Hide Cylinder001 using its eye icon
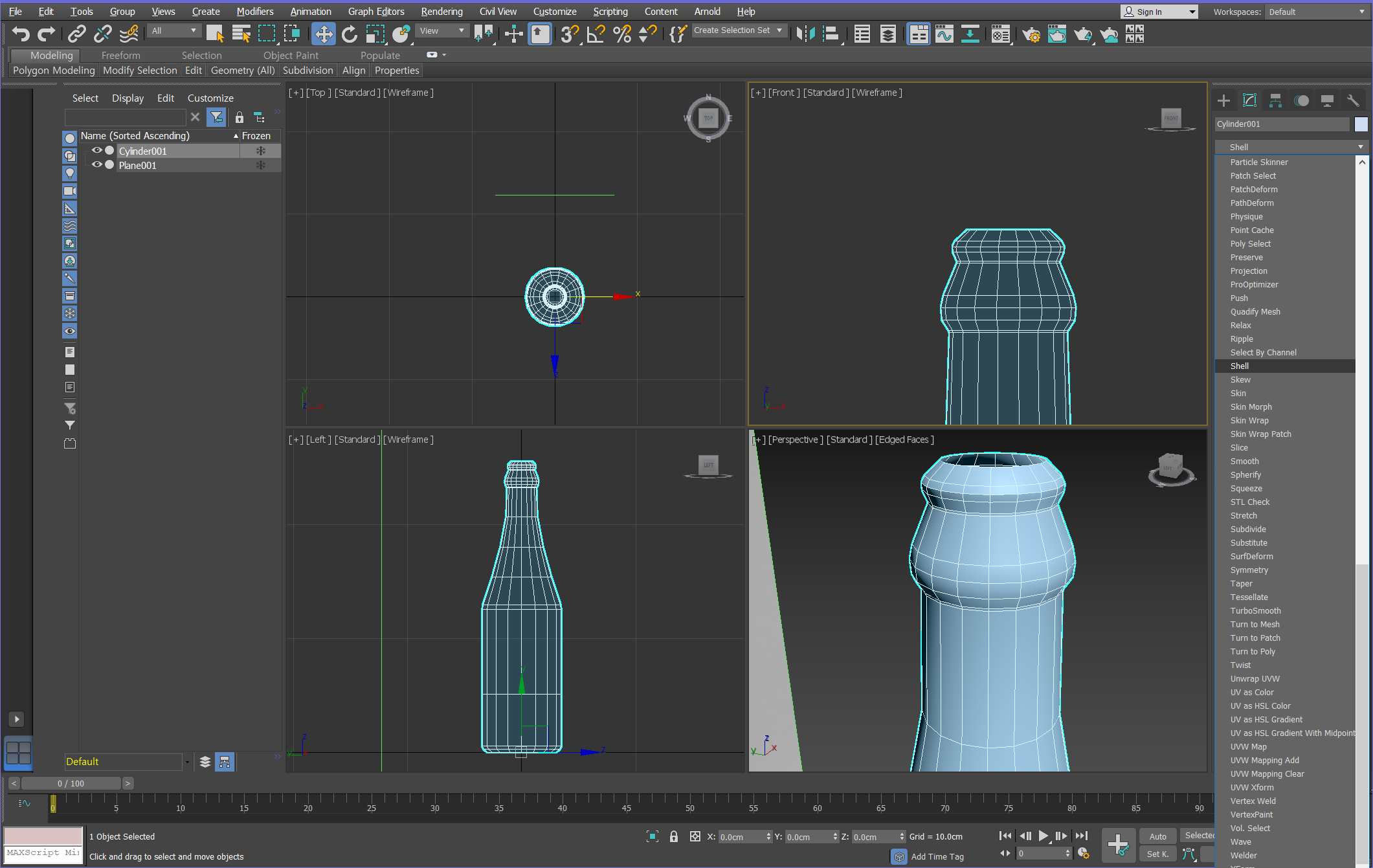 click(96, 150)
